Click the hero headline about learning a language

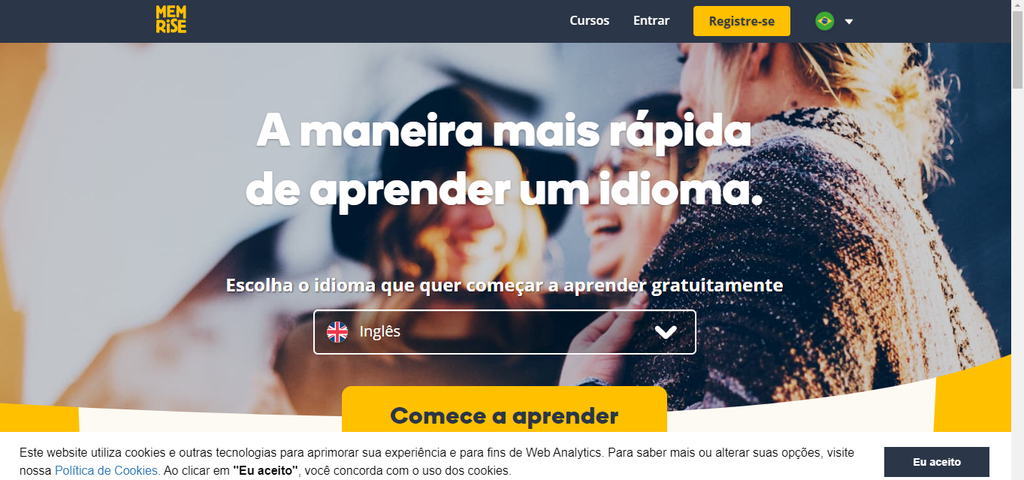click(x=504, y=161)
